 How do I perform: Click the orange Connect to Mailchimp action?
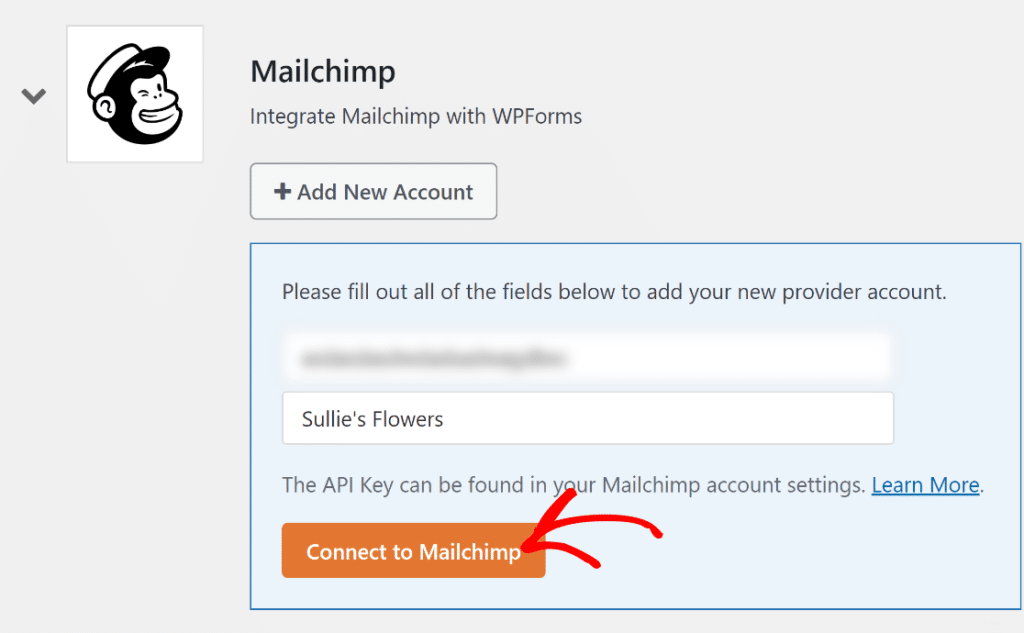(412, 550)
